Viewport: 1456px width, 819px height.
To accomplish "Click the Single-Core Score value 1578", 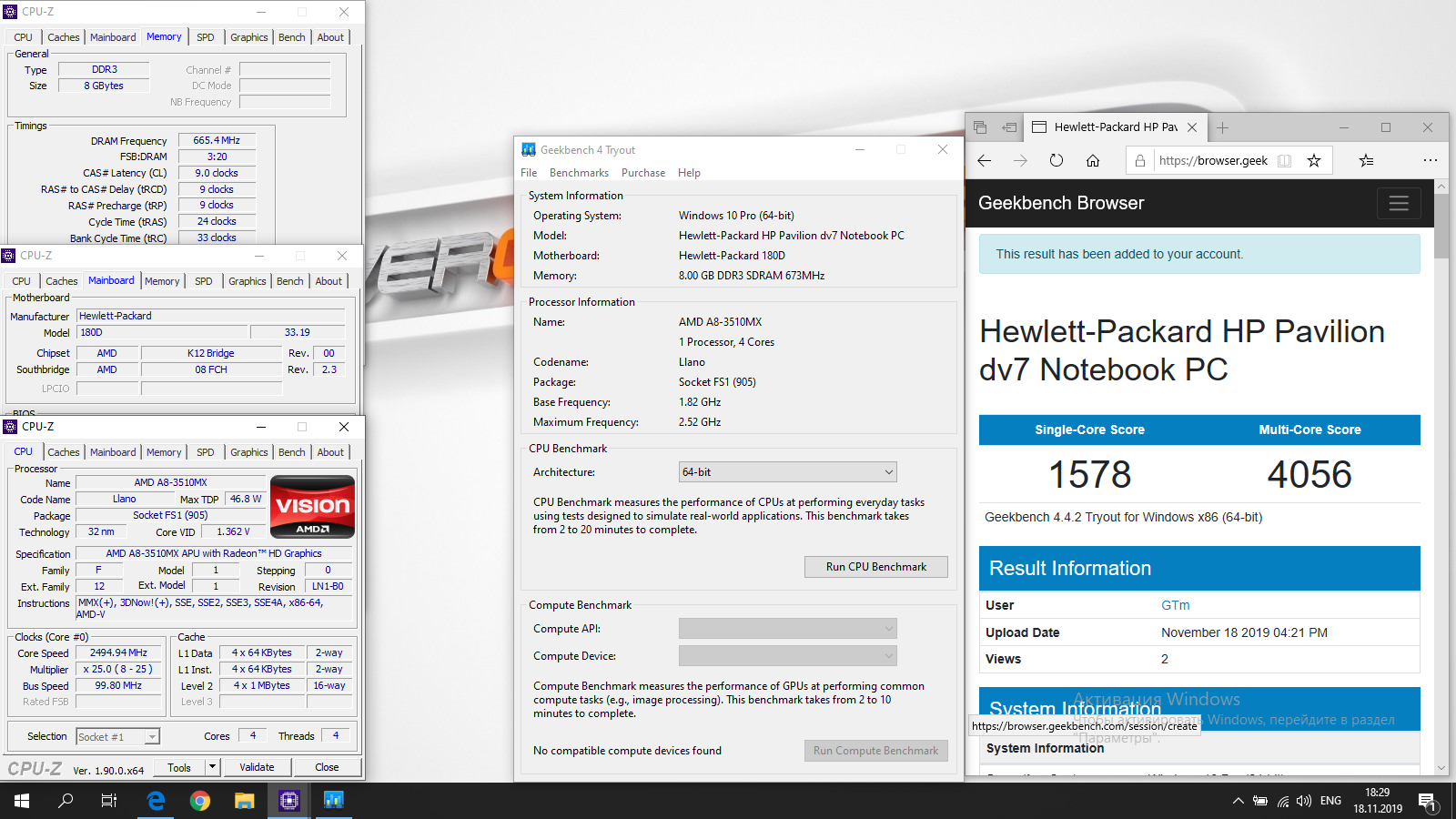I will 1089,474.
